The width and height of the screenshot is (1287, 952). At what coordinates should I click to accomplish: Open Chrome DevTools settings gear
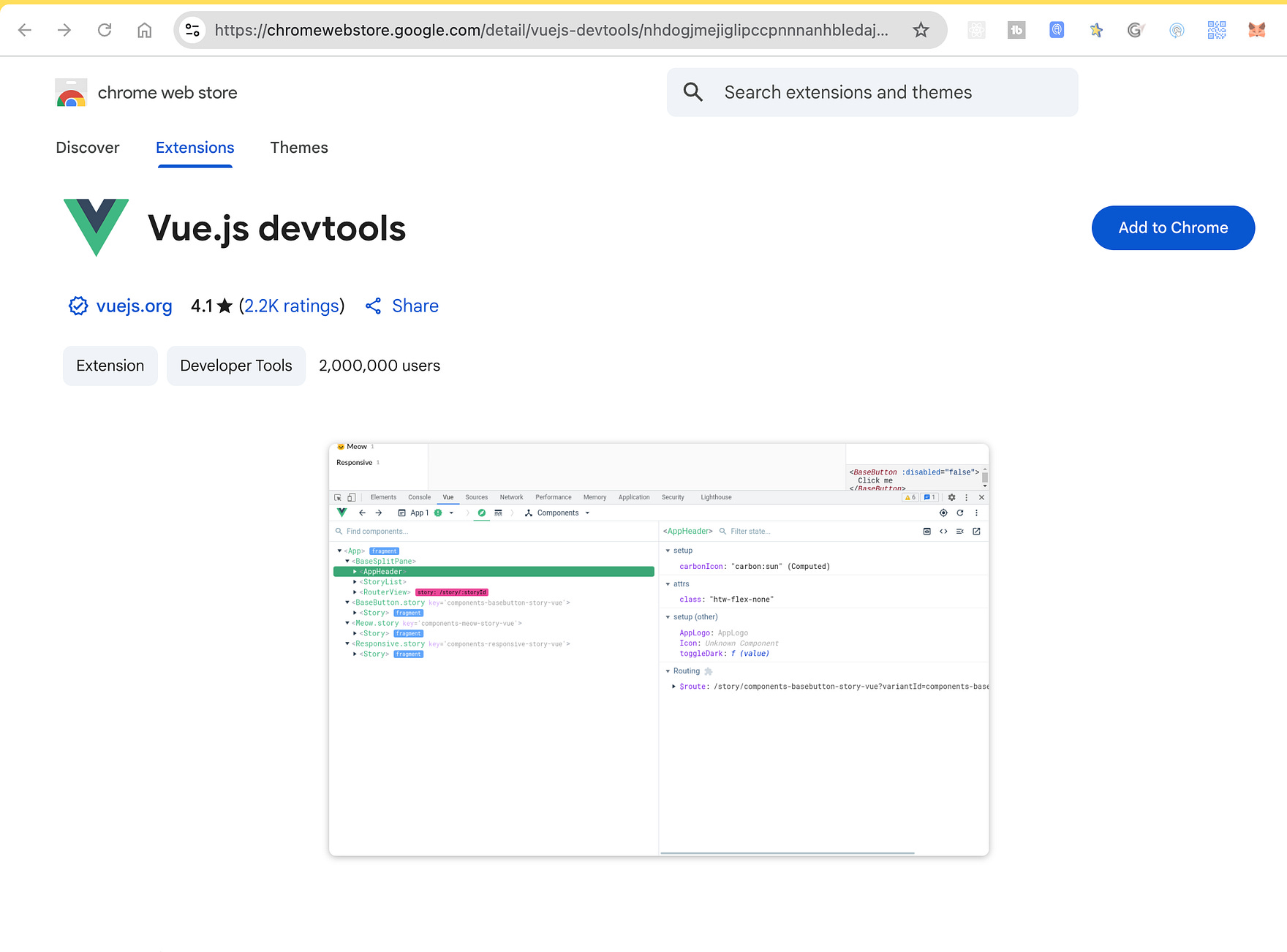952,496
